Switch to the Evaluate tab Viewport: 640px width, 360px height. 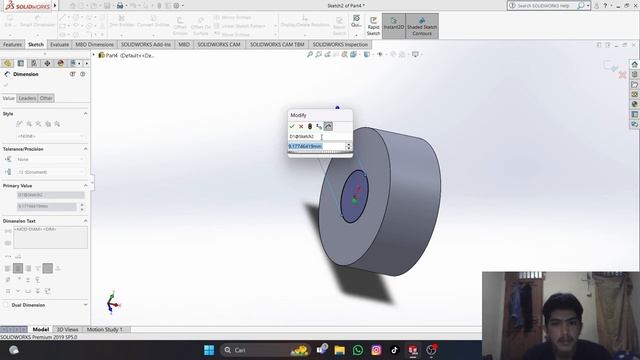coord(60,44)
